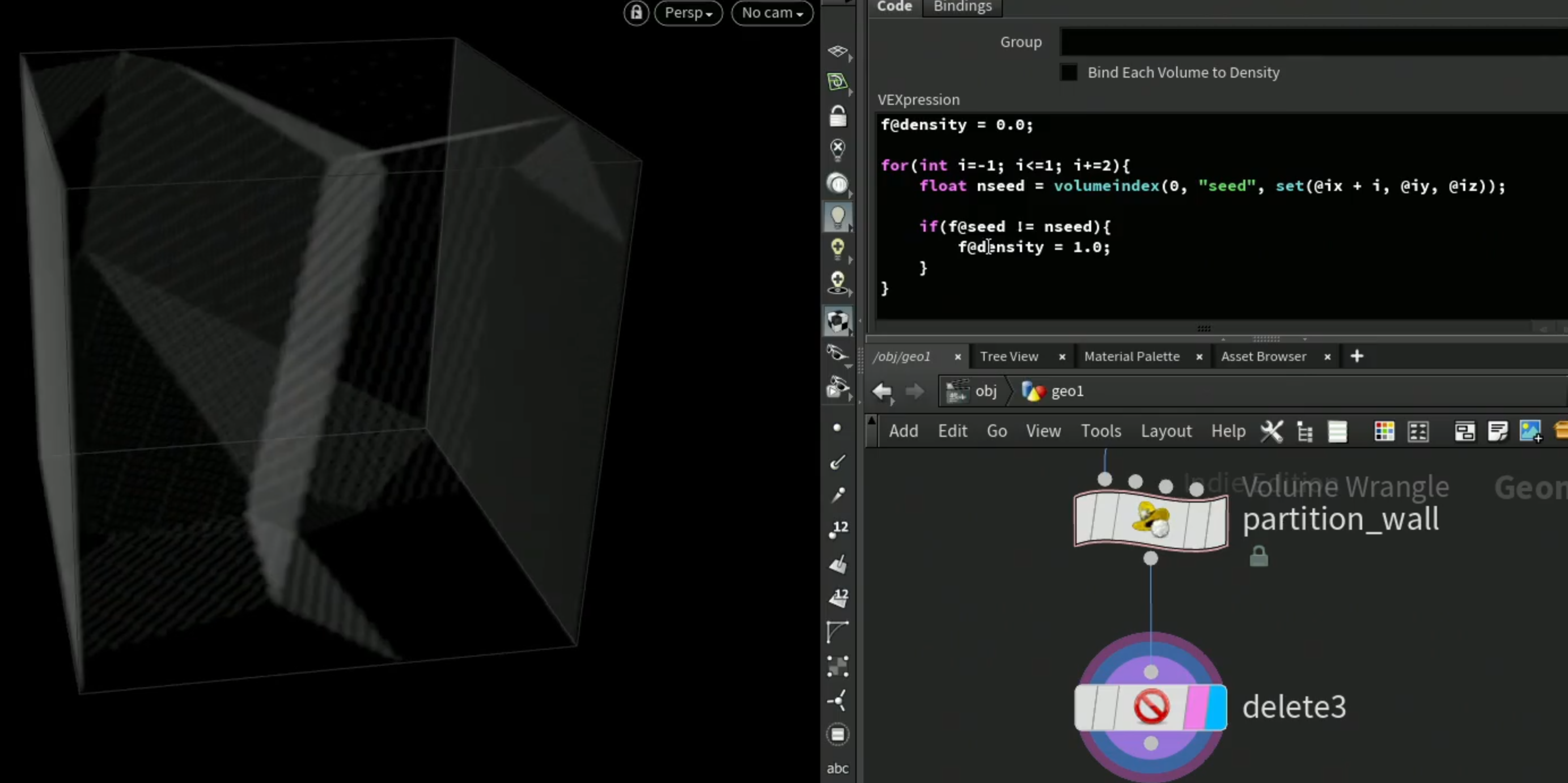Click the Group input field
This screenshot has height=783, width=1568.
pyautogui.click(x=1313, y=42)
